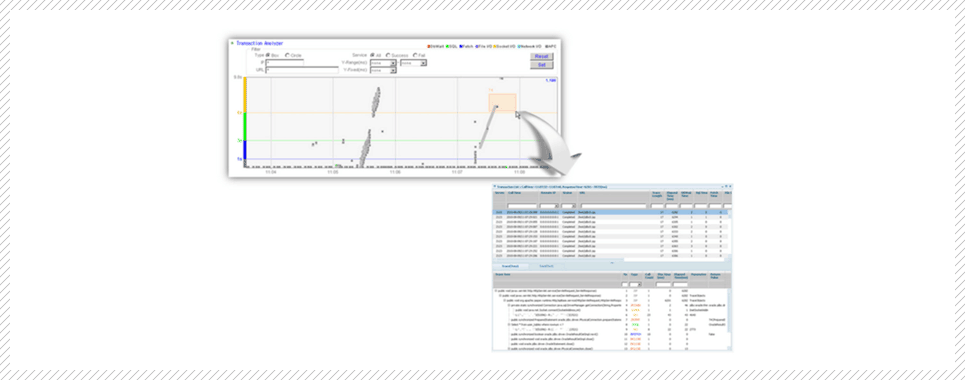Open the second Y-Range dropdown

click(x=414, y=63)
